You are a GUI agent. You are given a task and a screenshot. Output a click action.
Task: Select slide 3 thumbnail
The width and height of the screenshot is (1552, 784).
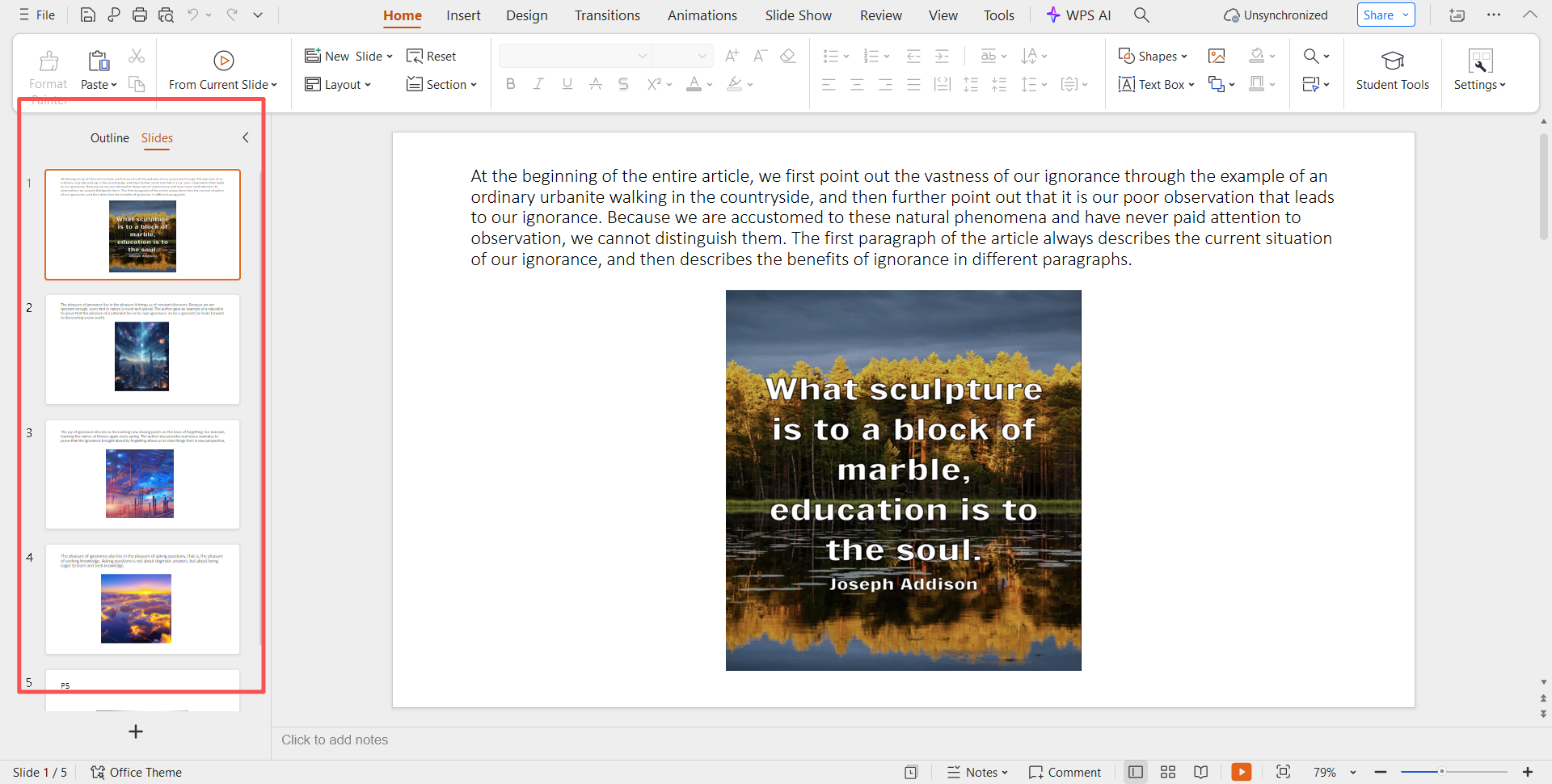pos(142,474)
